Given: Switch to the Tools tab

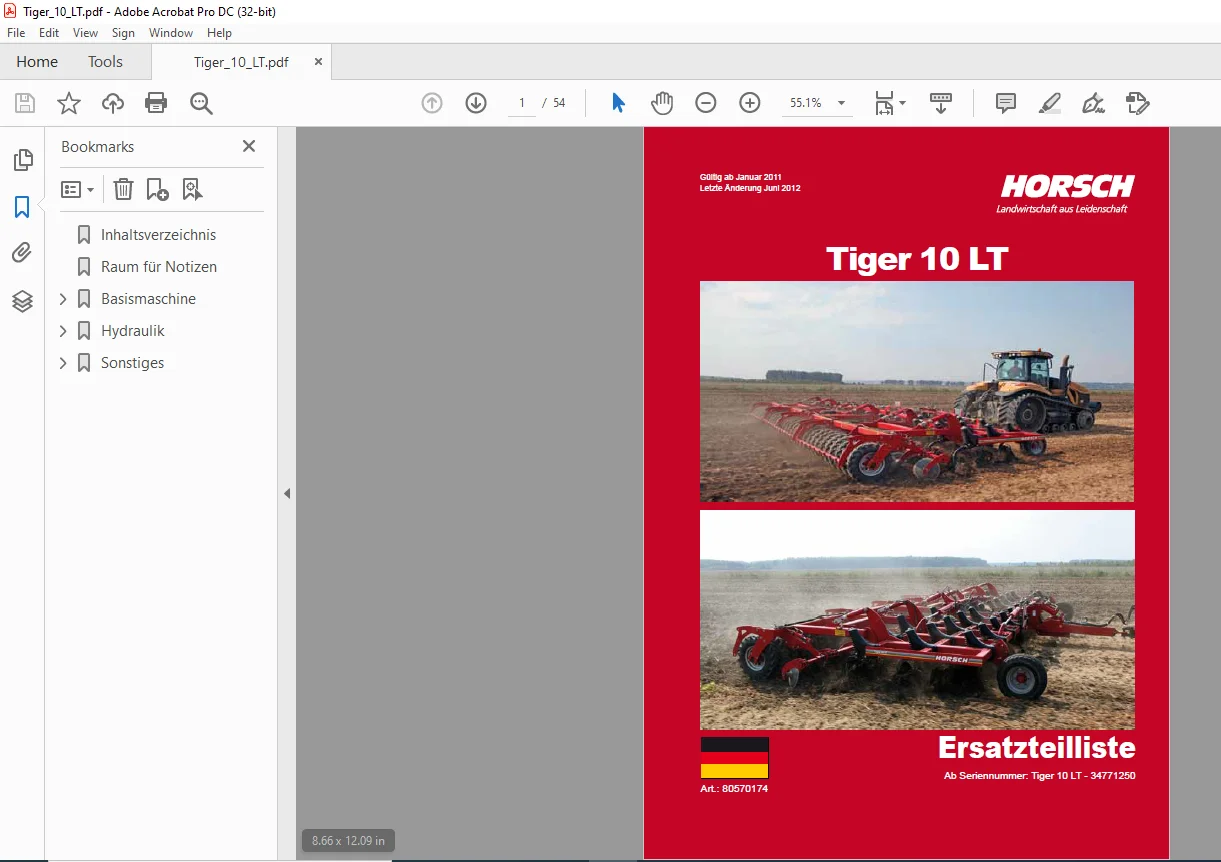Looking at the screenshot, I should click(x=105, y=62).
